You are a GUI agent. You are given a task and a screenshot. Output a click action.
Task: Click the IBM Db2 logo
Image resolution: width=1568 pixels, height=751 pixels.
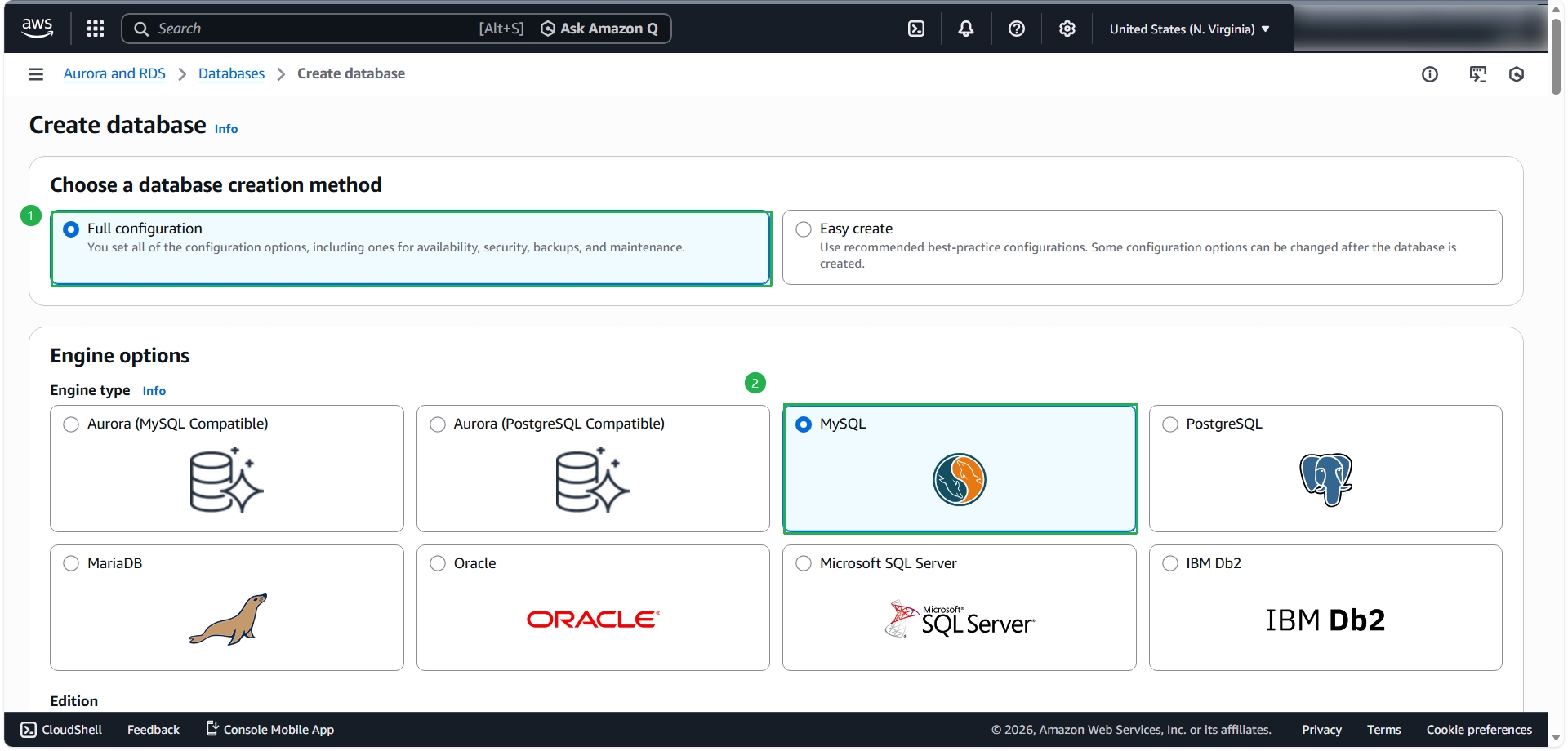[1325, 620]
